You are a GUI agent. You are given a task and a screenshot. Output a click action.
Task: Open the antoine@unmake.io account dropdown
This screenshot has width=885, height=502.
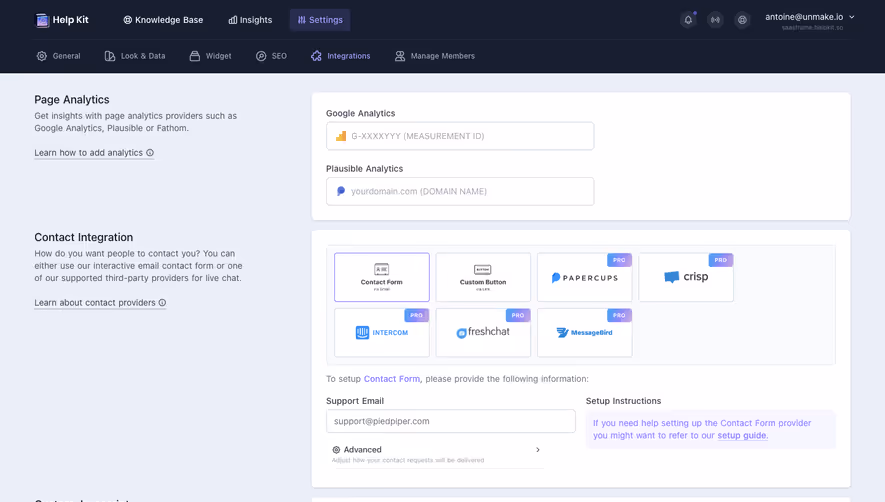pyautogui.click(x=809, y=20)
